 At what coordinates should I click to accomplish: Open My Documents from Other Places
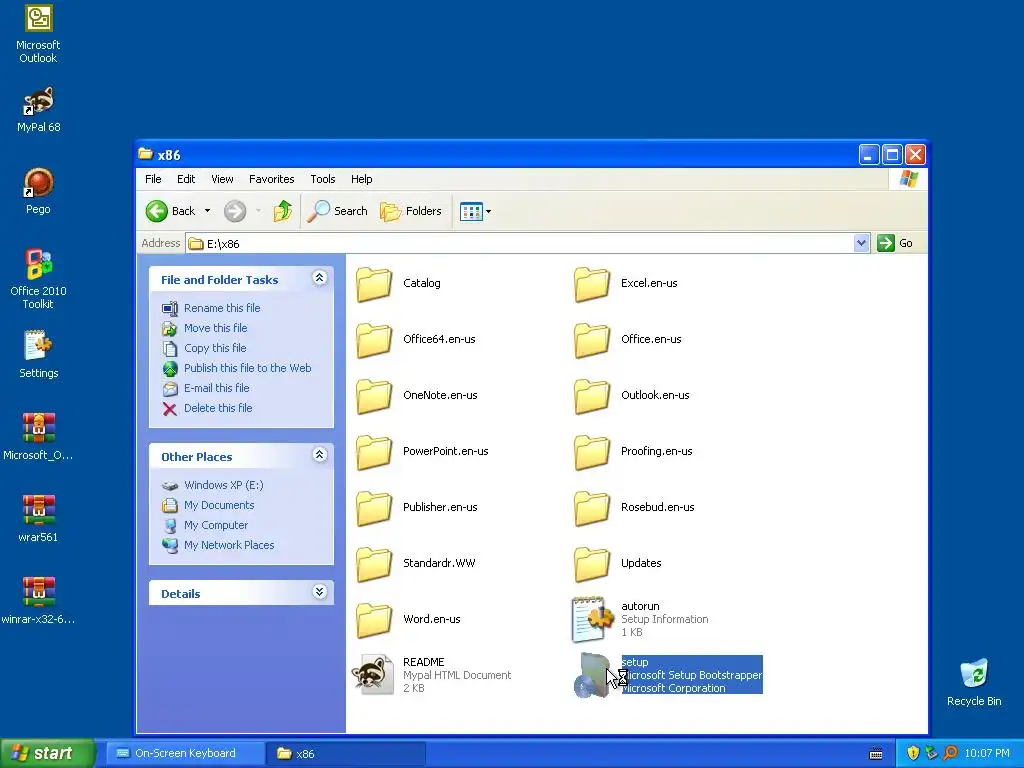(219, 505)
